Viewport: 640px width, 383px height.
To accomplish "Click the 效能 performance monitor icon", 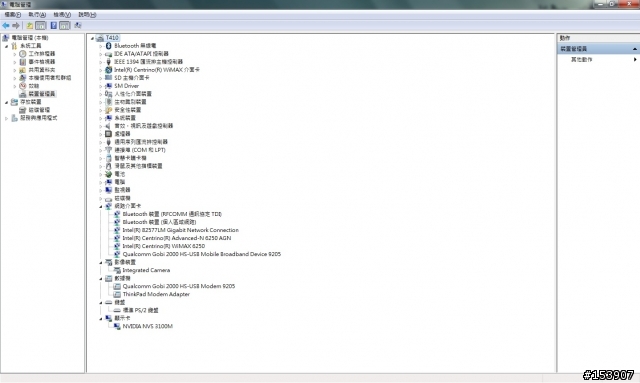I will [x=23, y=86].
